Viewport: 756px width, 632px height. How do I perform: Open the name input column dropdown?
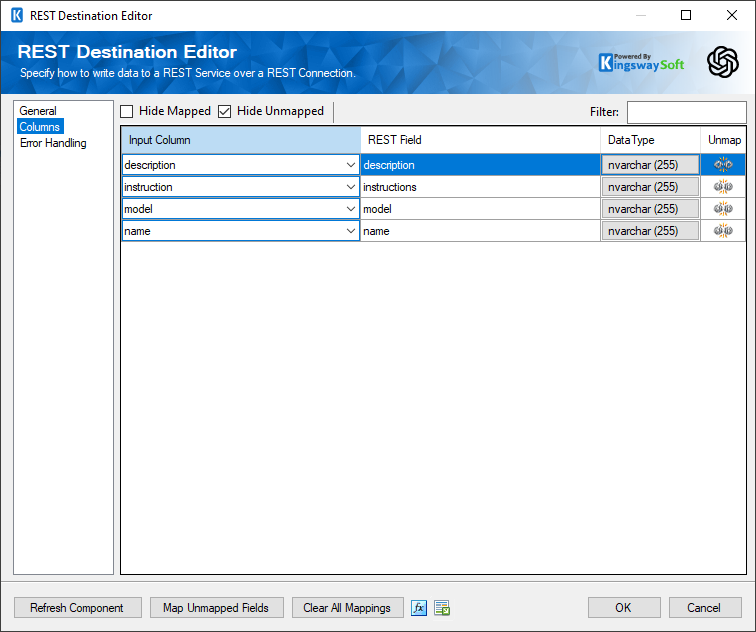[x=351, y=231]
